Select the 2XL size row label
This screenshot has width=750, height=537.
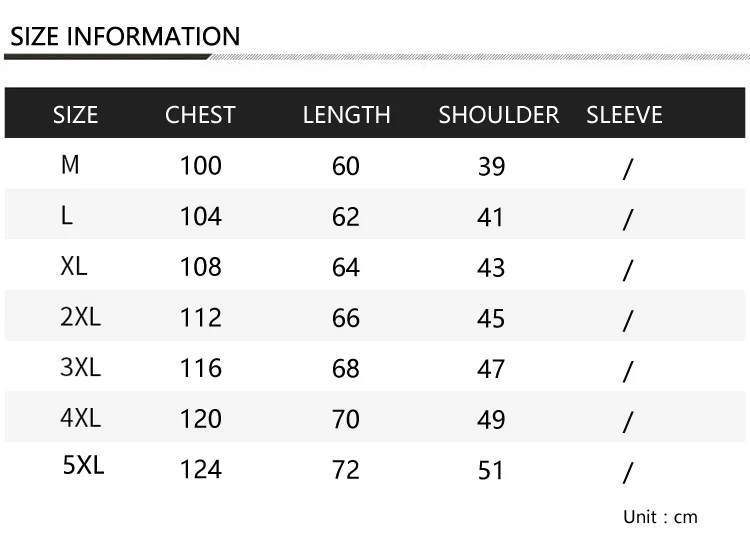pos(81,317)
